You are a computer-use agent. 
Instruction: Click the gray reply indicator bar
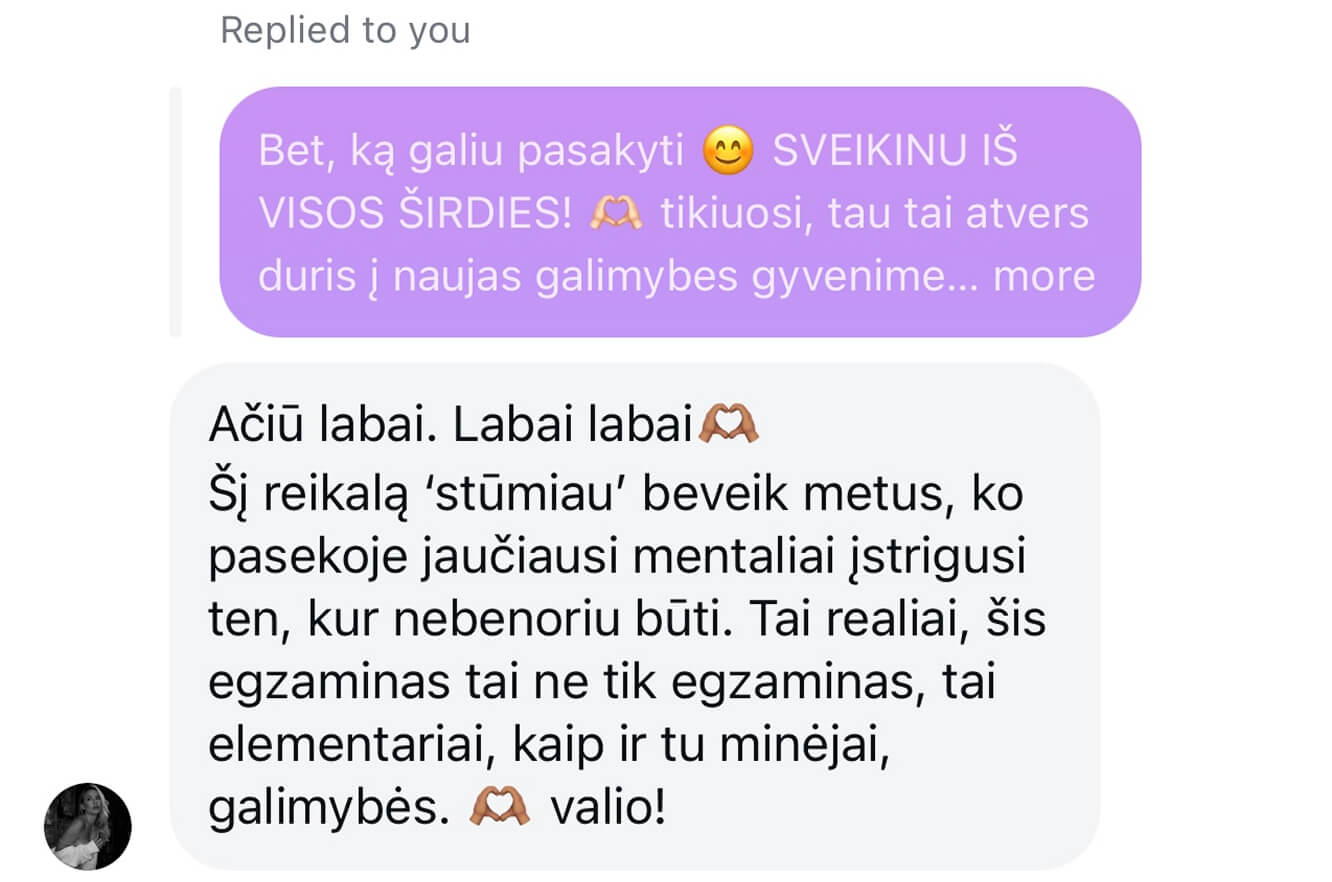pos(175,212)
